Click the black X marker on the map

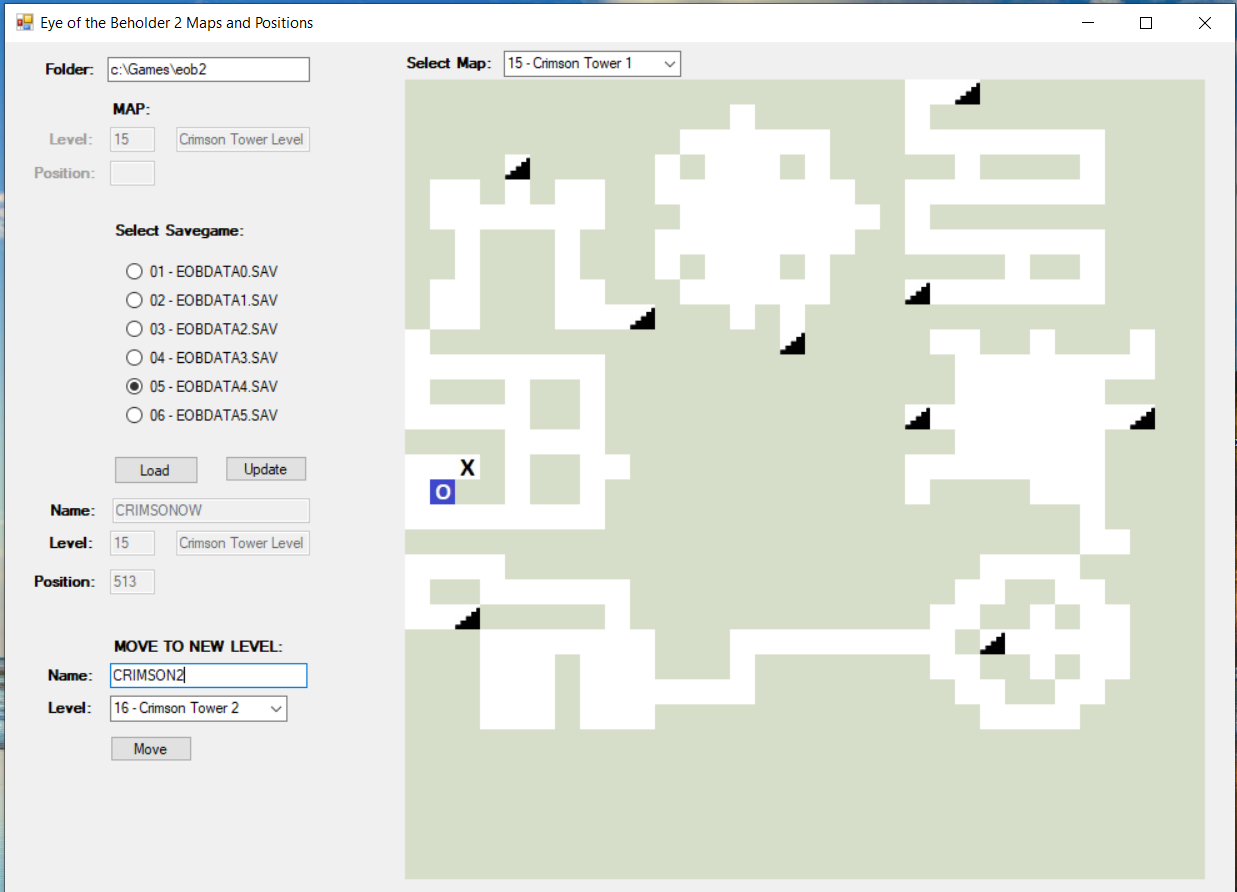467,467
